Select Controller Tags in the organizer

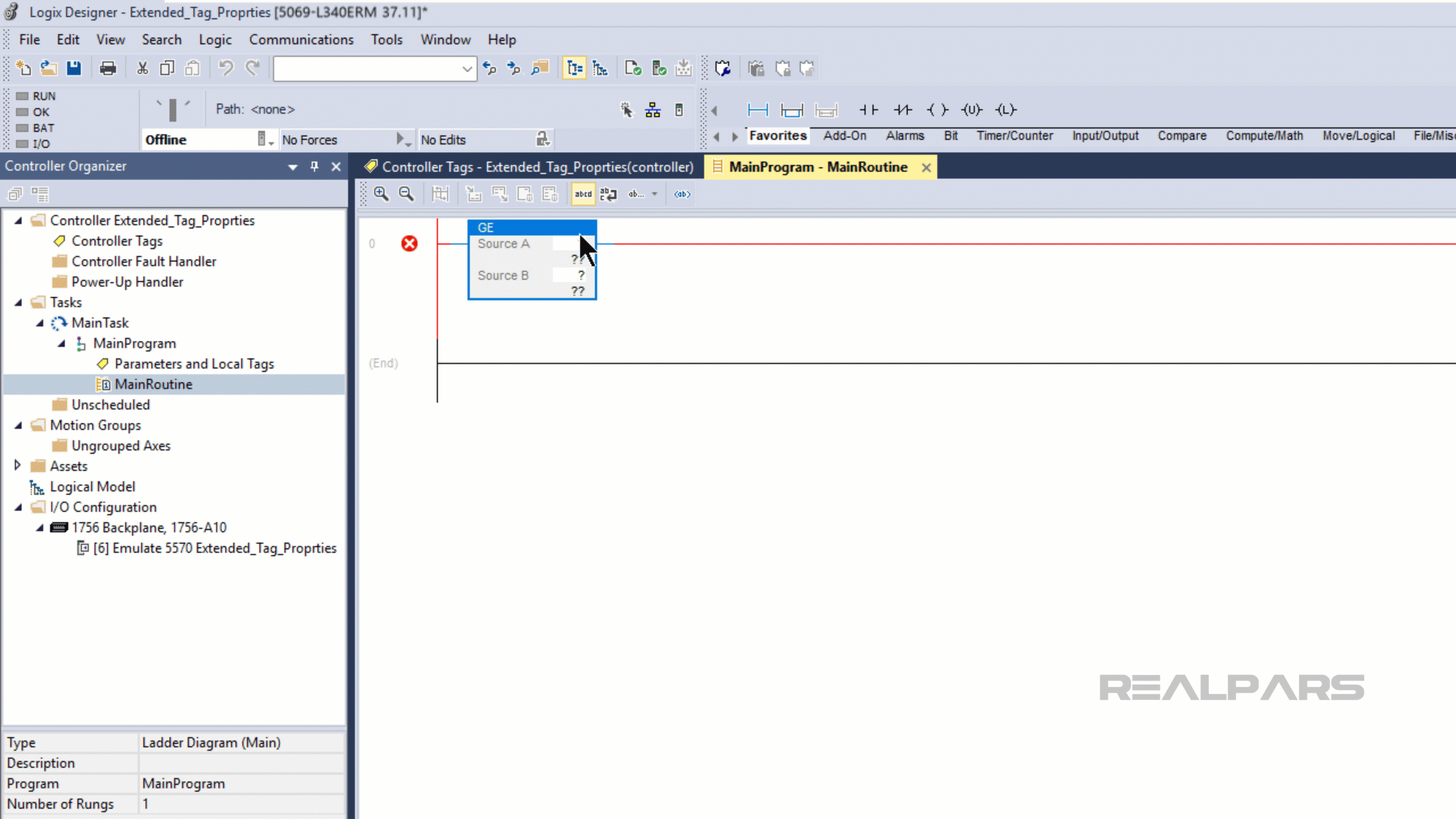[117, 241]
